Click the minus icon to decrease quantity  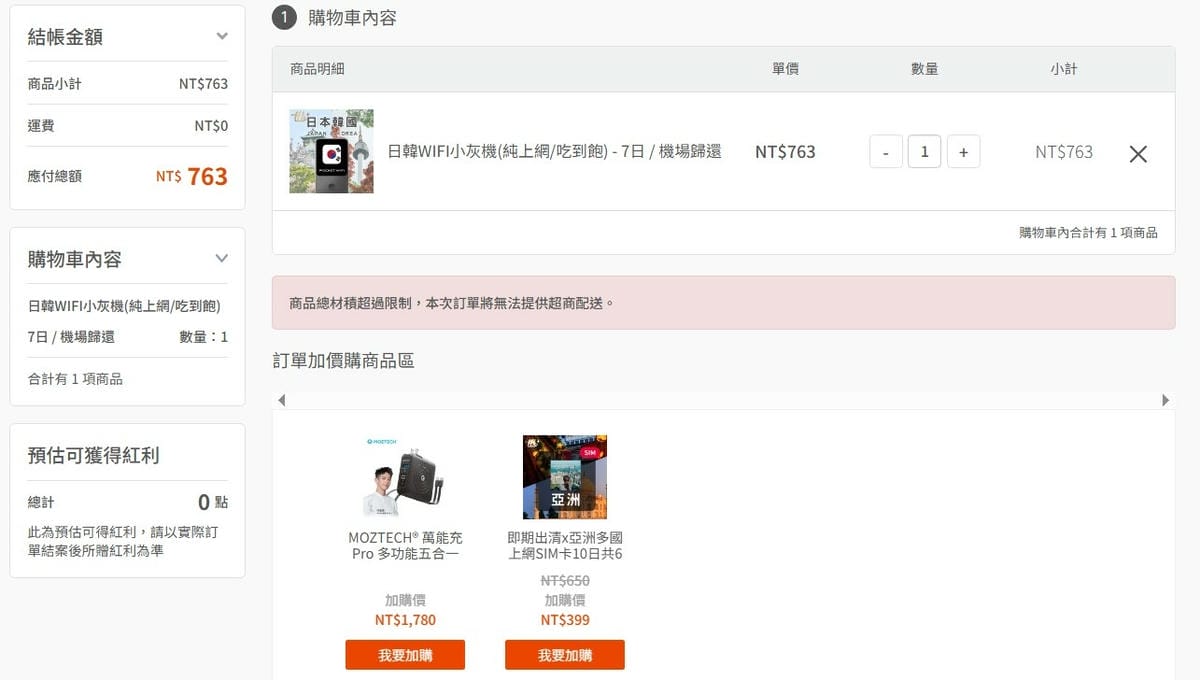[885, 152]
